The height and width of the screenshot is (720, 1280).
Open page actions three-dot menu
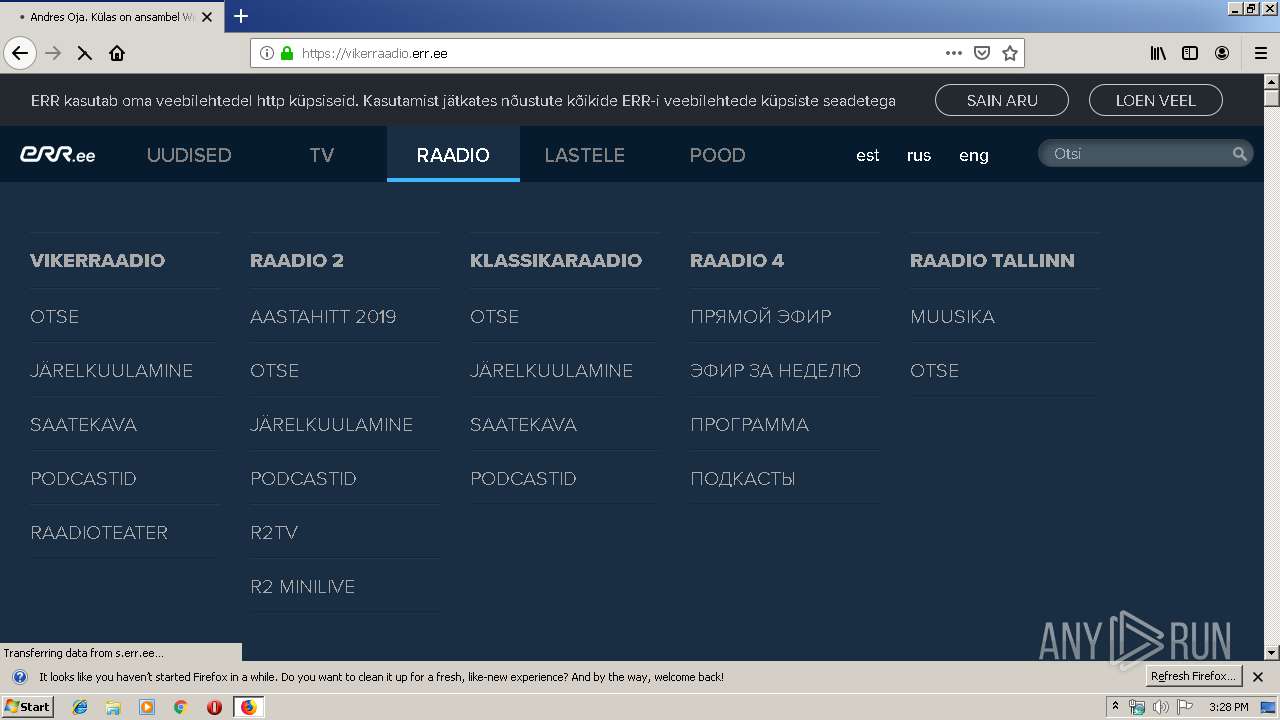point(954,53)
